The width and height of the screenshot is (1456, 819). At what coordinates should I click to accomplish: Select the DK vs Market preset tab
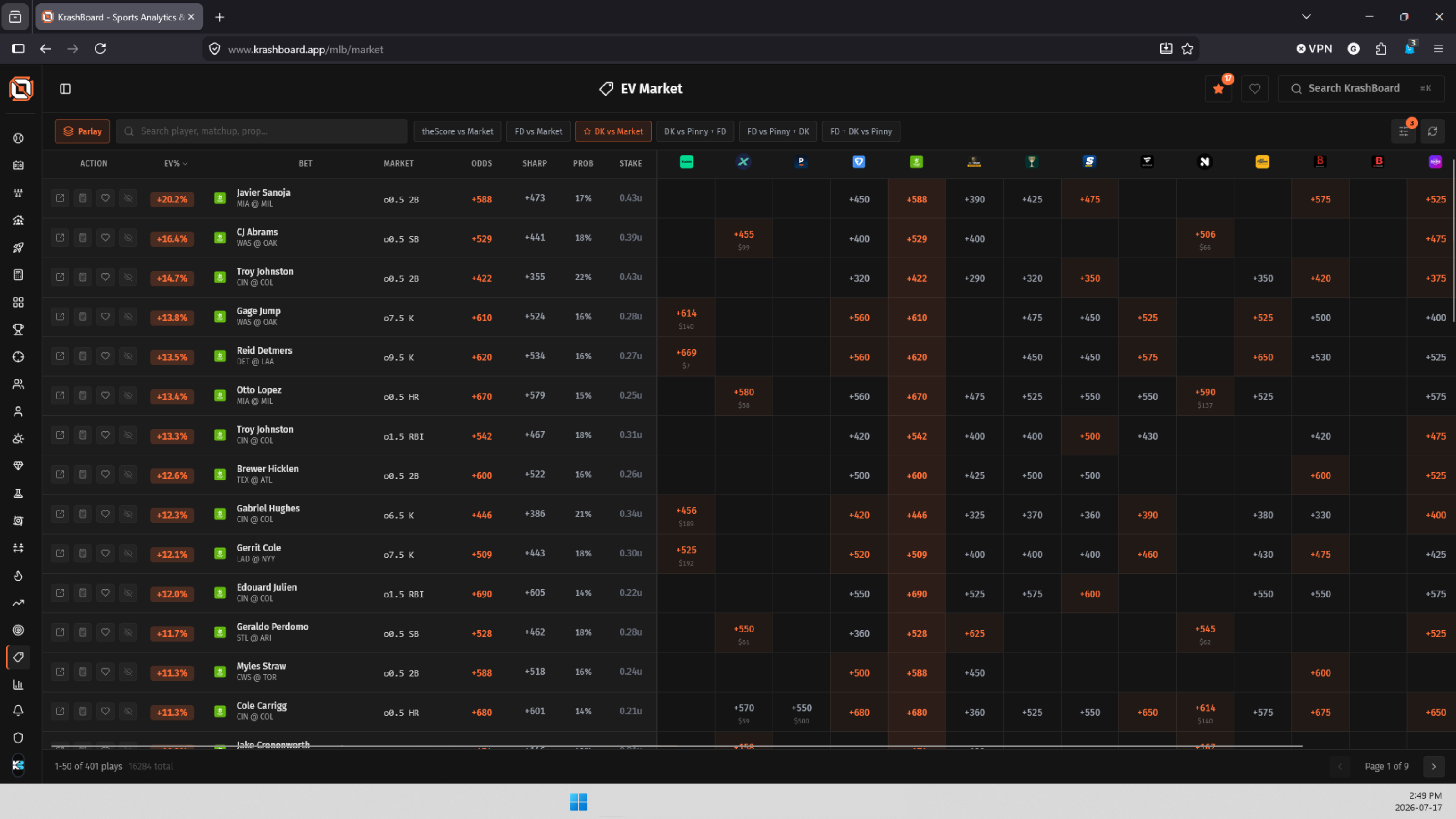(x=613, y=131)
